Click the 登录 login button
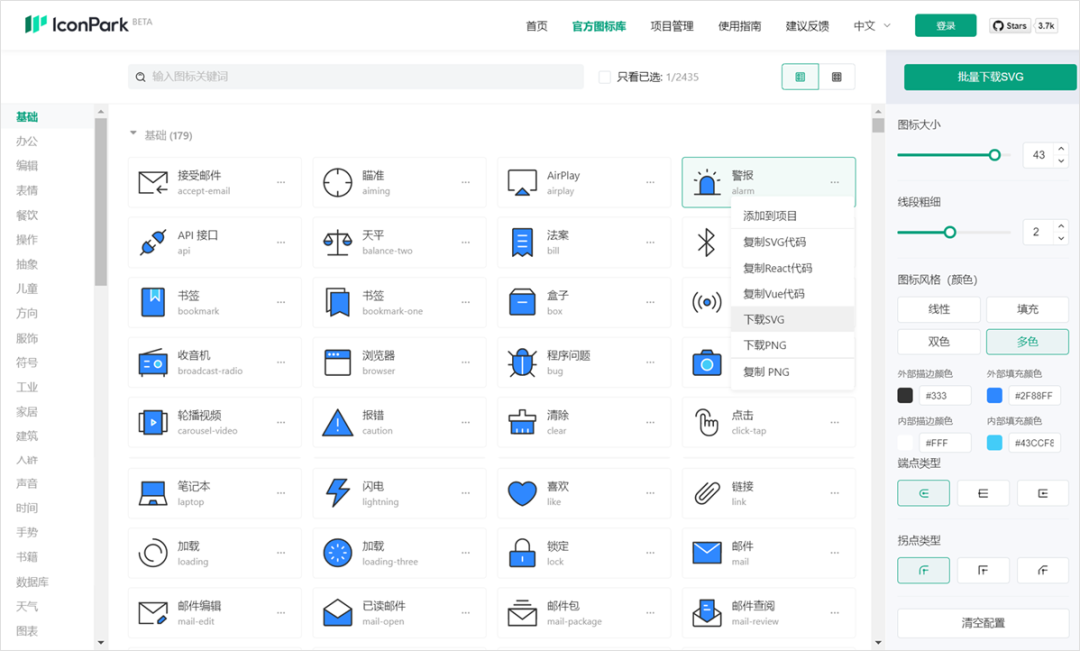This screenshot has width=1080, height=651. (945, 25)
